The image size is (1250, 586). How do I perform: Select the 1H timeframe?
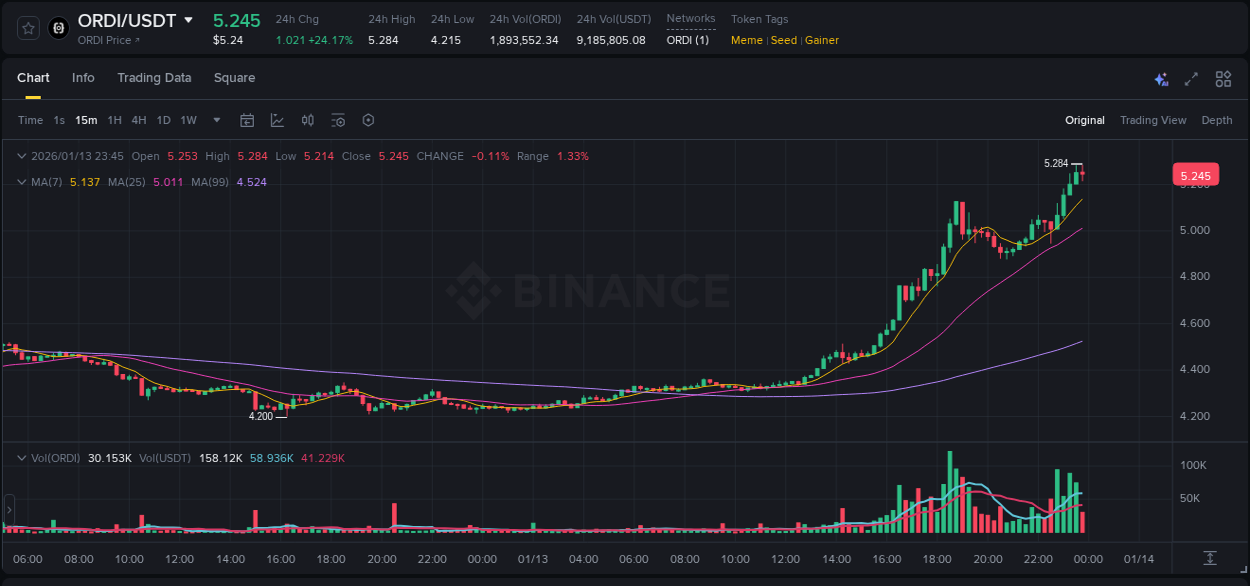pyautogui.click(x=113, y=119)
